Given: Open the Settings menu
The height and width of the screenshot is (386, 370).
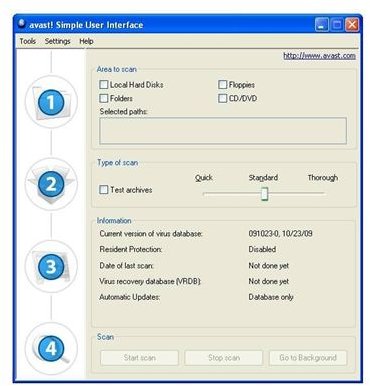Looking at the screenshot, I should pyautogui.click(x=58, y=41).
